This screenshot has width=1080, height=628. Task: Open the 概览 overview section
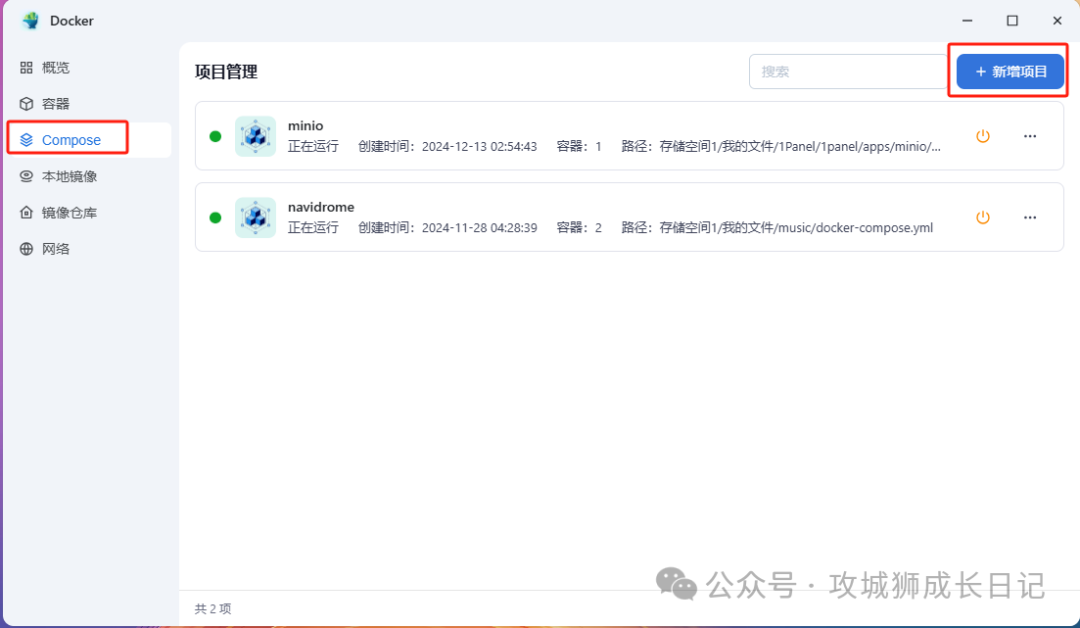click(x=55, y=67)
